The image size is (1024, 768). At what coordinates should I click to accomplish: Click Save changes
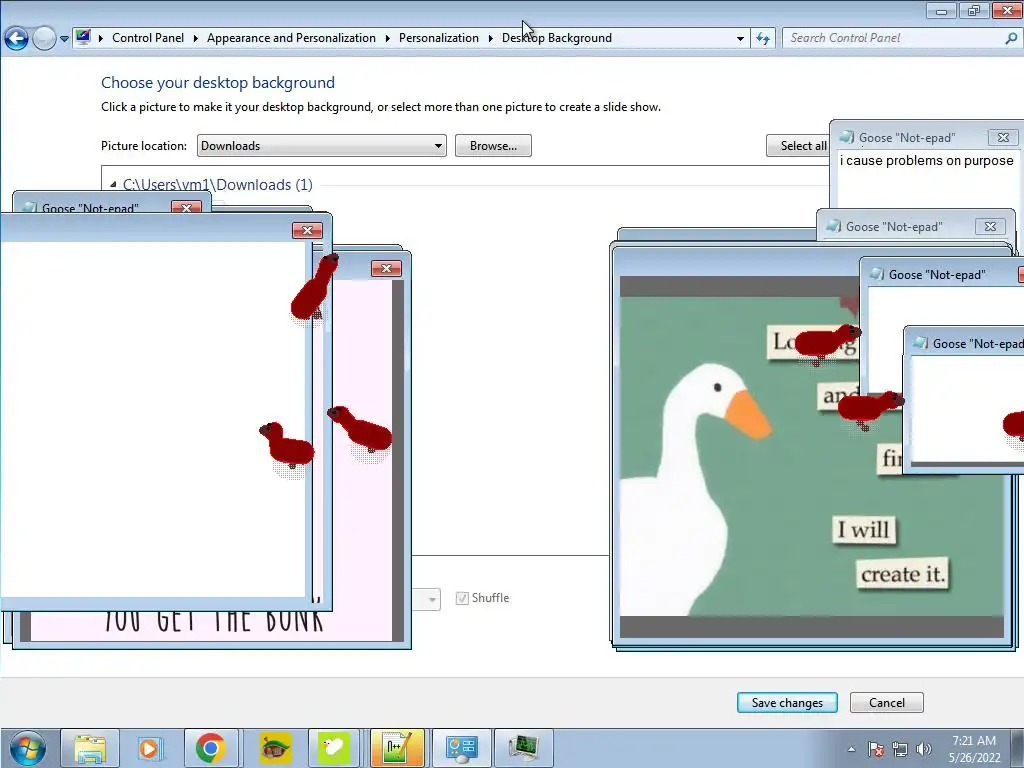pyautogui.click(x=787, y=703)
